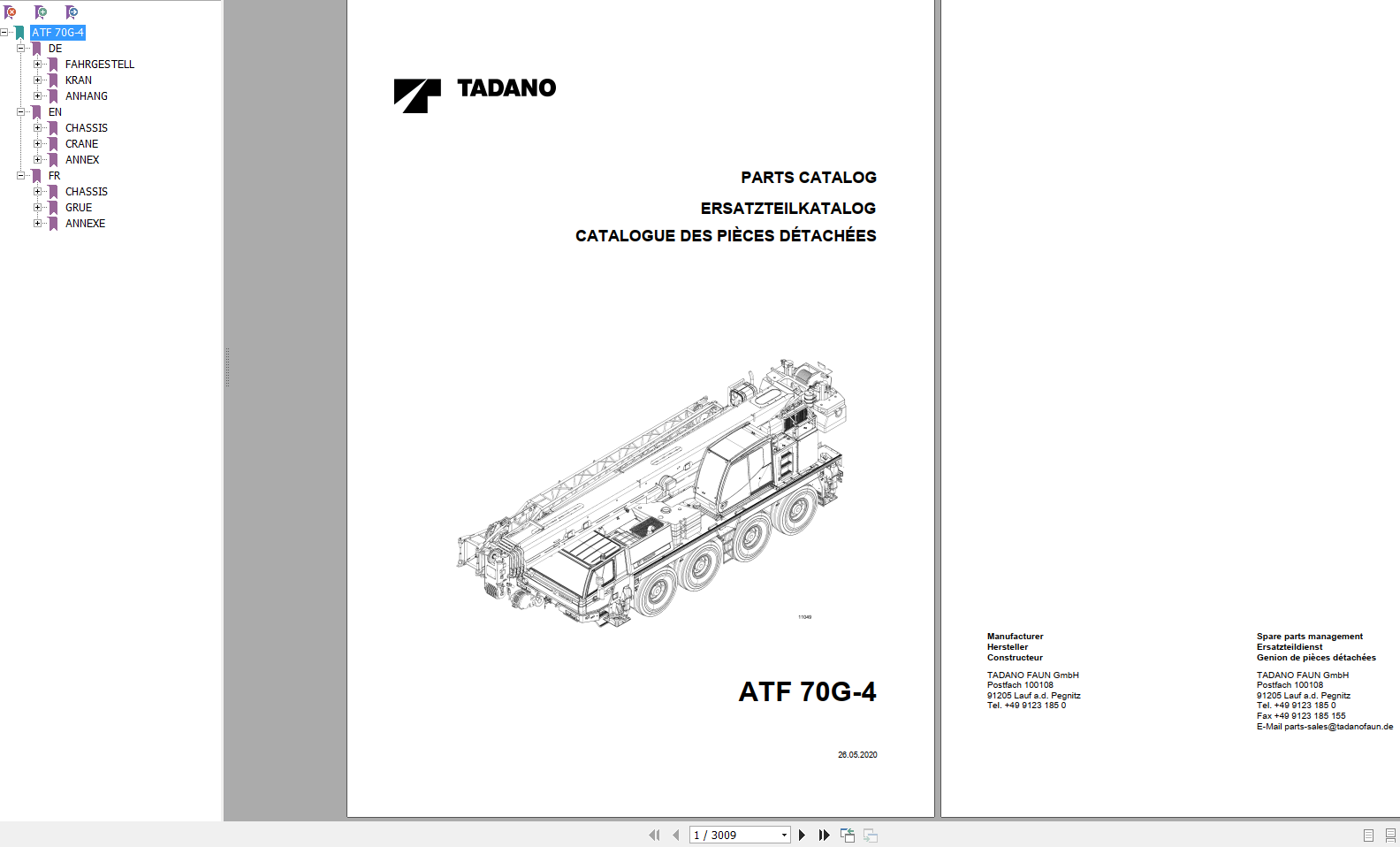Select the EN bookmark label

click(x=55, y=112)
